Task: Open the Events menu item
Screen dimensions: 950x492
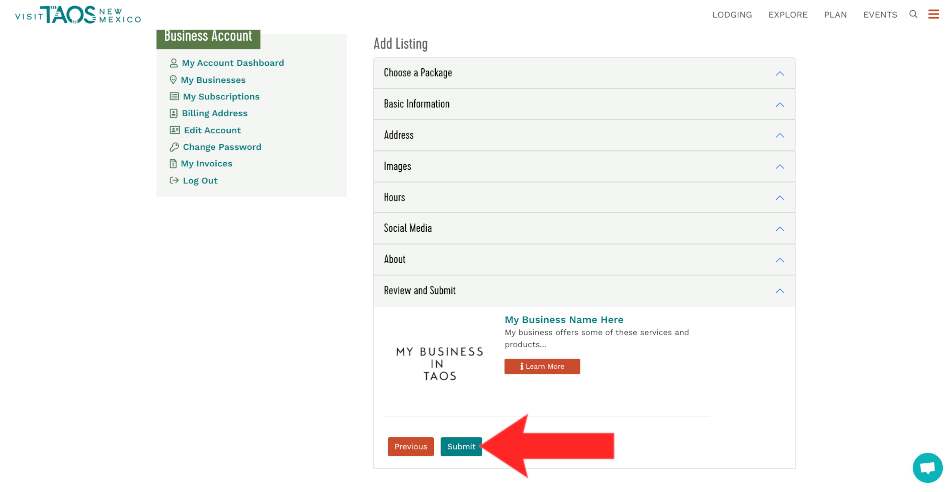Action: [x=880, y=15]
